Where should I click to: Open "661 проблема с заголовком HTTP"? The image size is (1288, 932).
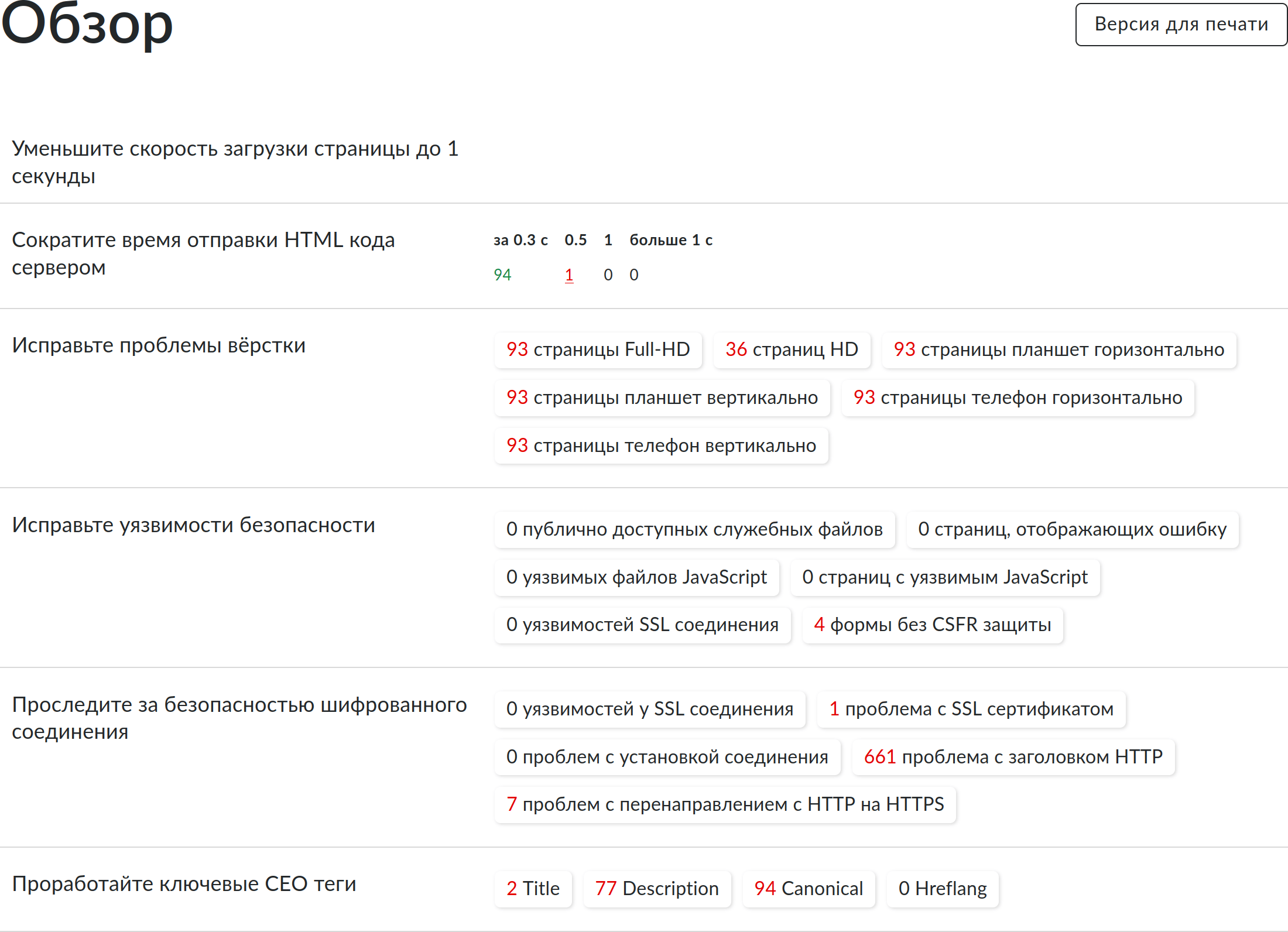[1013, 757]
